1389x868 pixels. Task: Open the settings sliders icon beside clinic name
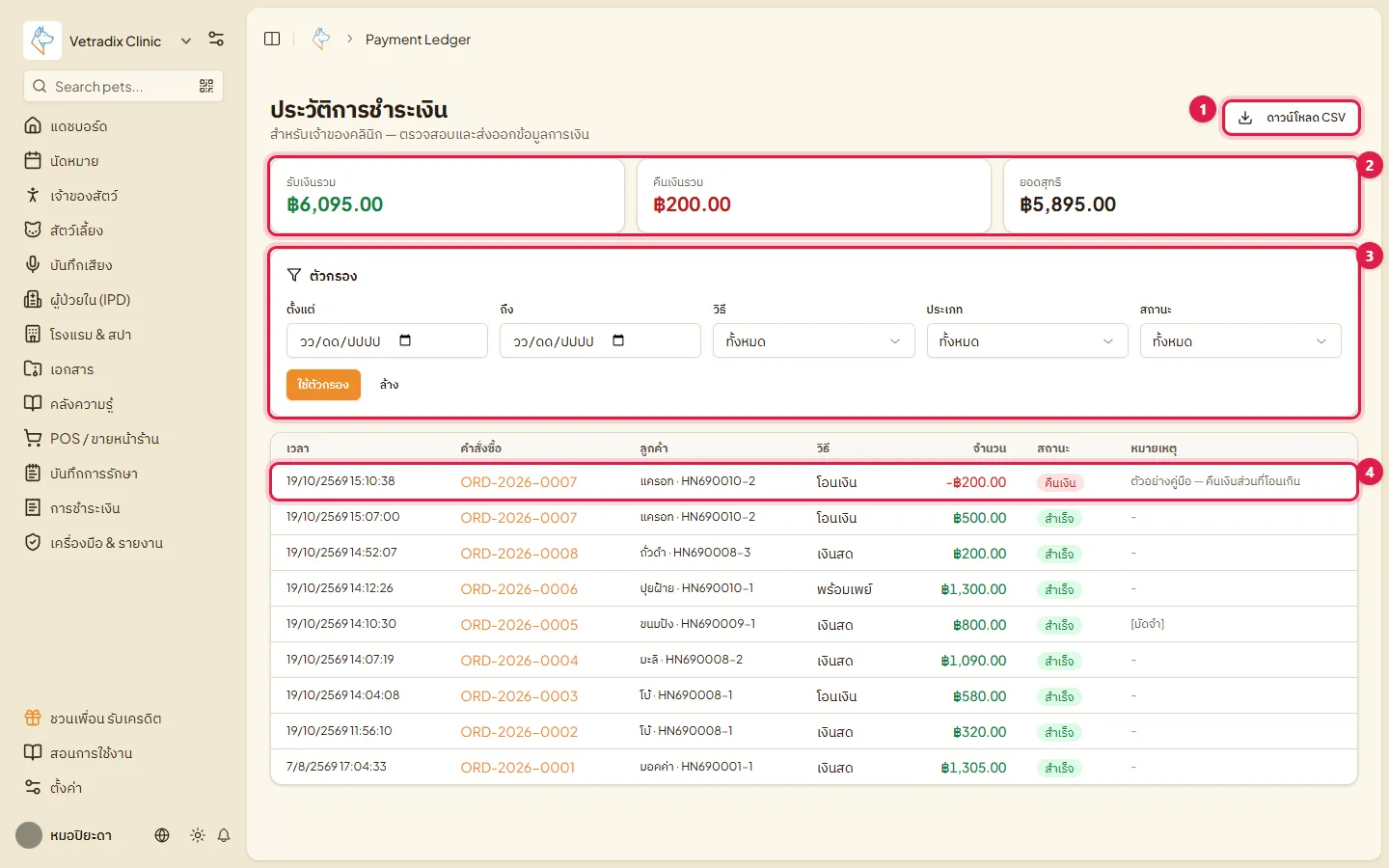point(216,40)
